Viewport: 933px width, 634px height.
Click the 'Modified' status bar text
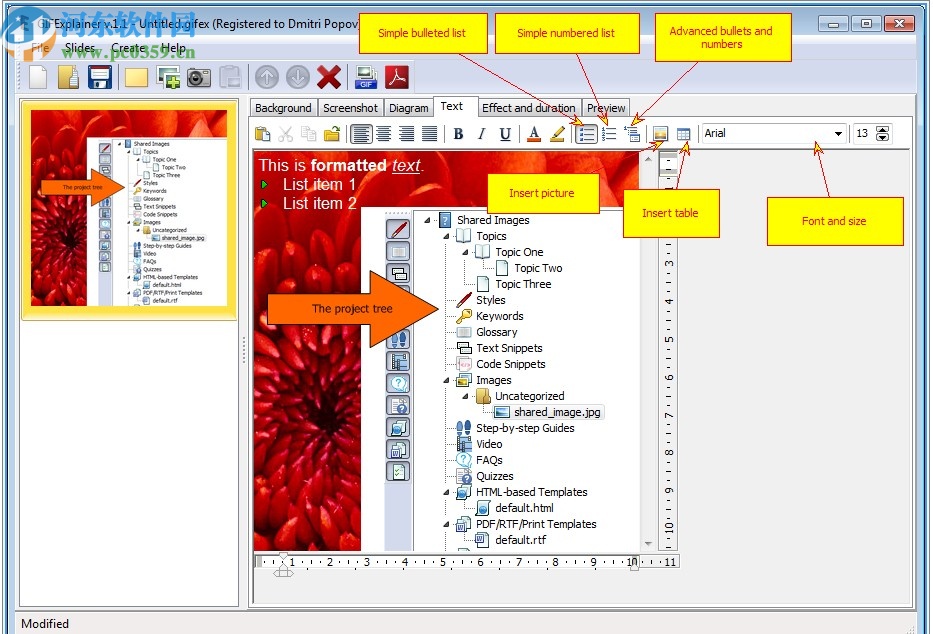click(x=45, y=623)
